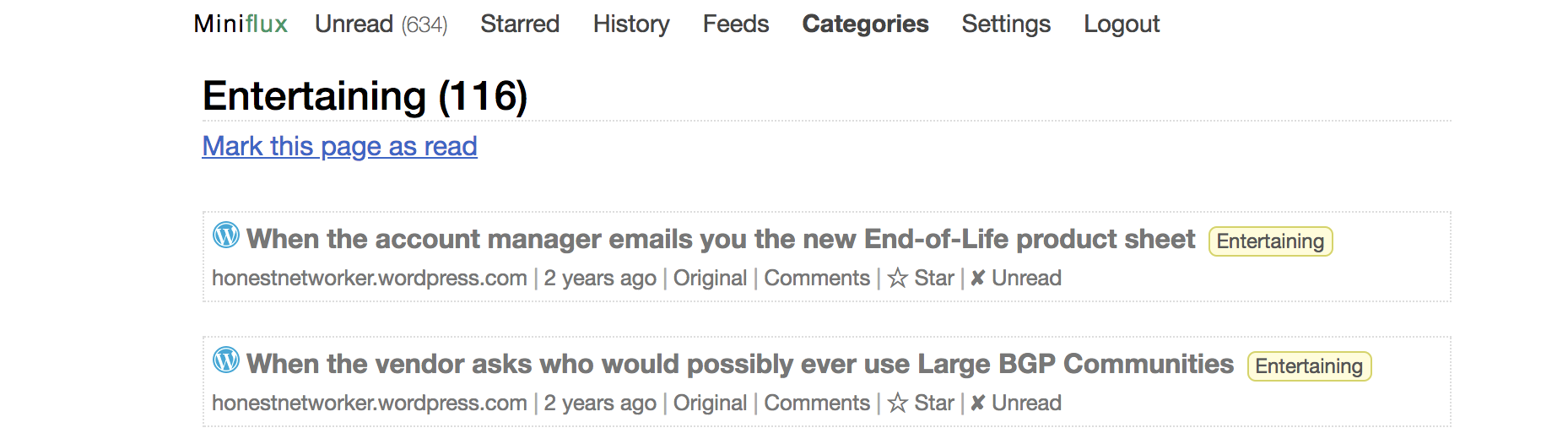This screenshot has width=1568, height=444.
Task: Click Mark this page as read
Action: [x=339, y=146]
